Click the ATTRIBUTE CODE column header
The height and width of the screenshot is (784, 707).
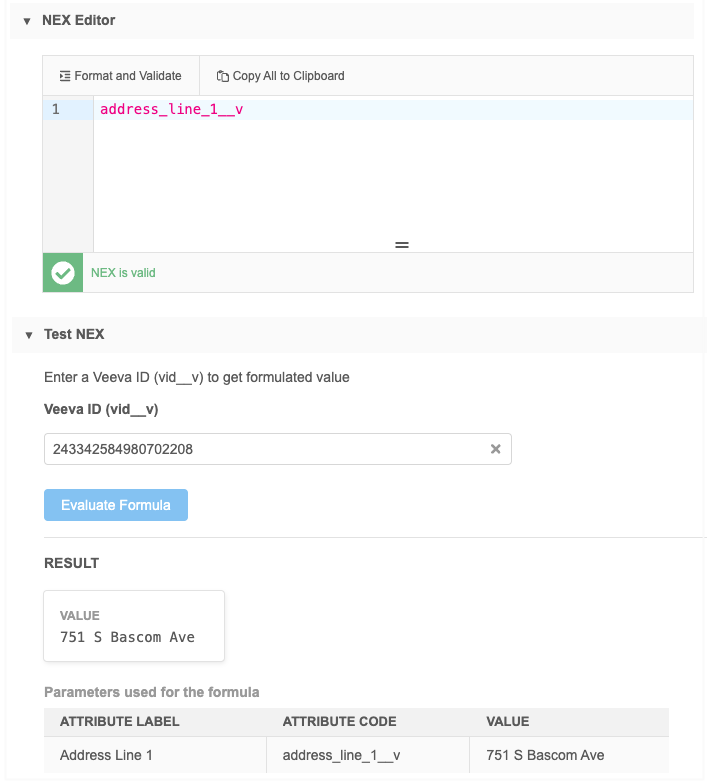pyautogui.click(x=340, y=721)
